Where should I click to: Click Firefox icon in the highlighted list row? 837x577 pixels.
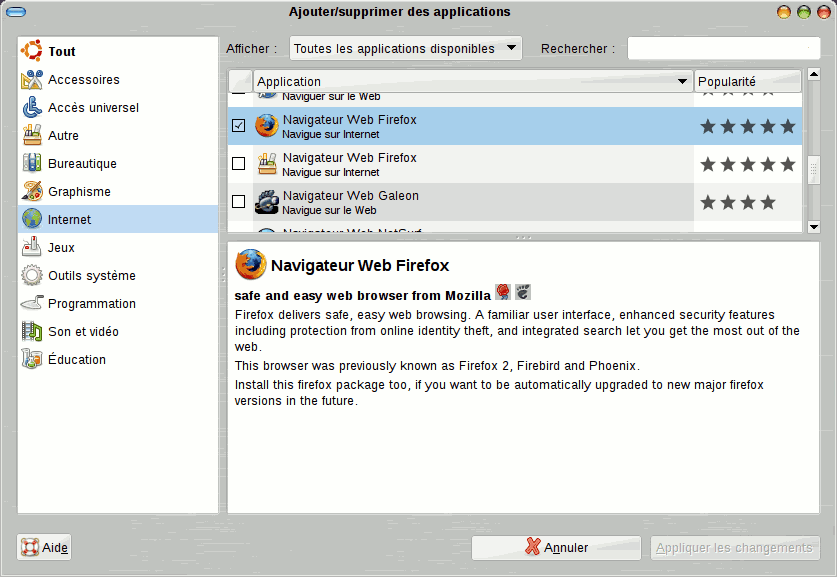tap(266, 126)
